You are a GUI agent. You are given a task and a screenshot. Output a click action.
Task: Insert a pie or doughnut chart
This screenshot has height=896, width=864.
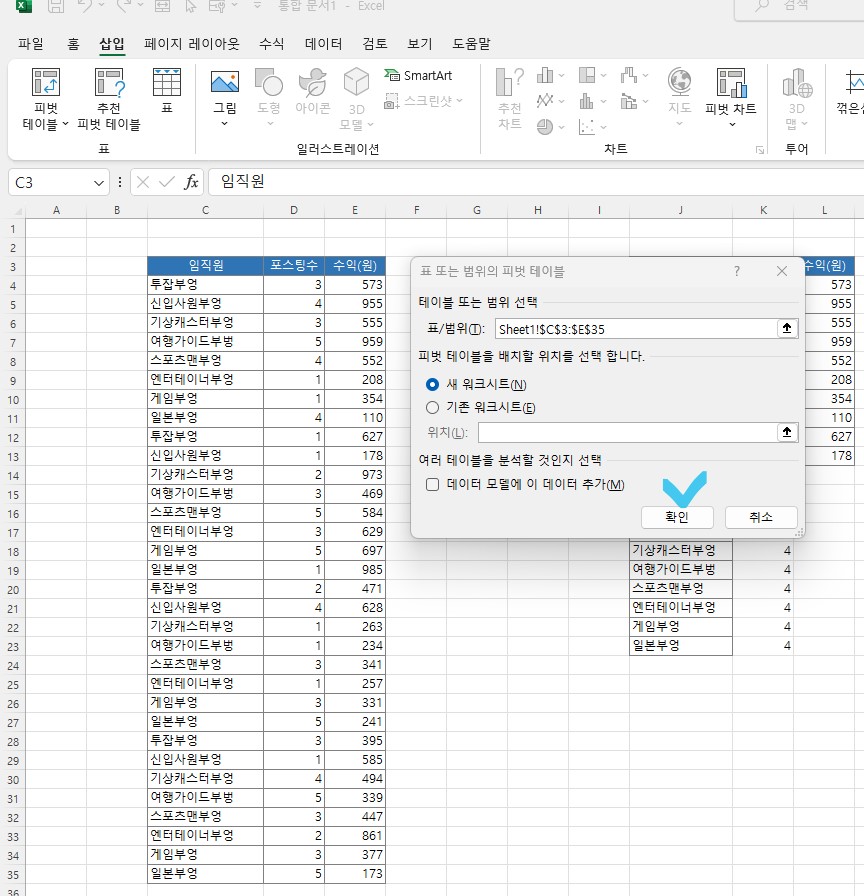[545, 126]
